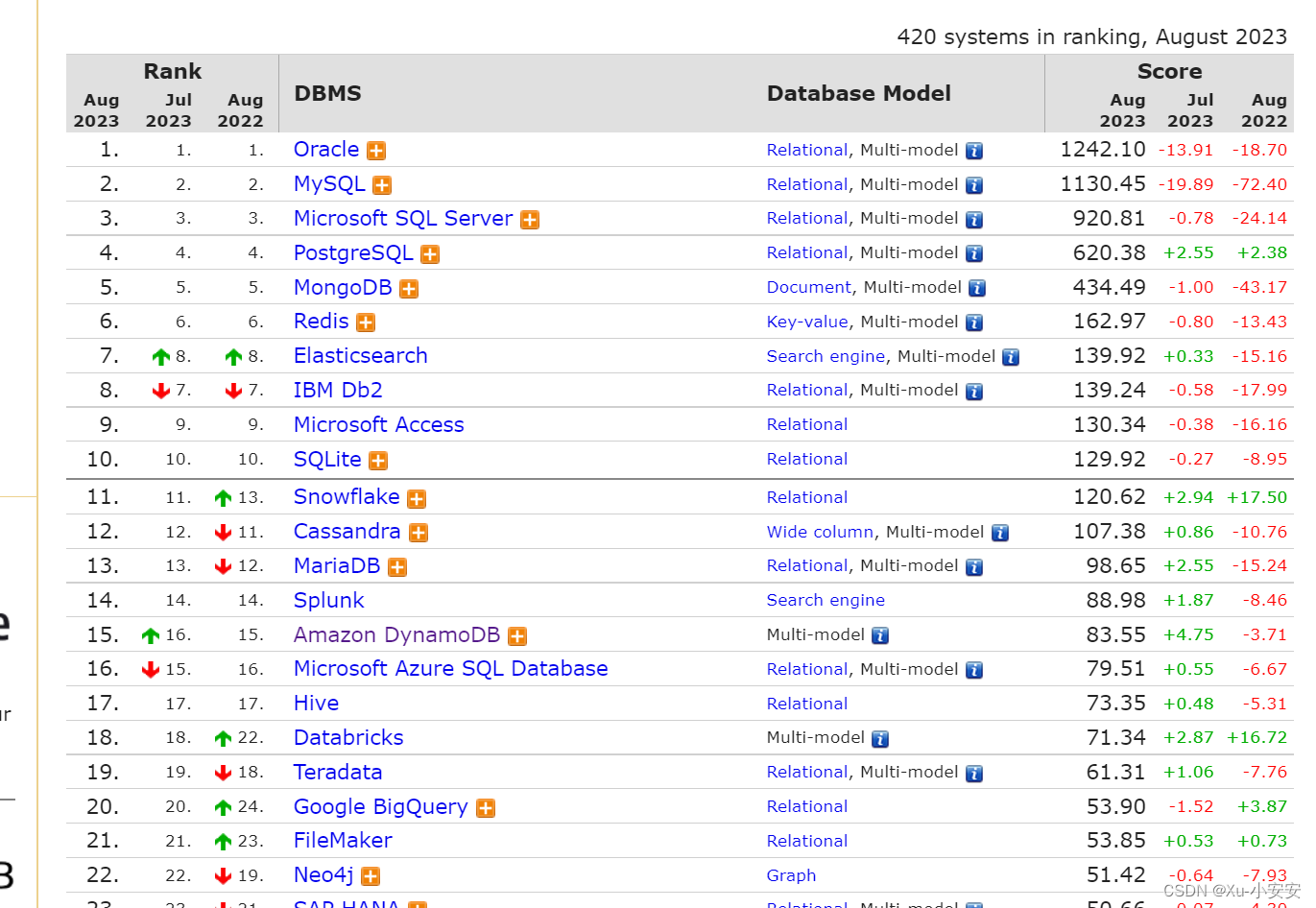Viewport: 1316px width, 908px height.
Task: Open the MongoDB link
Action: click(343, 288)
